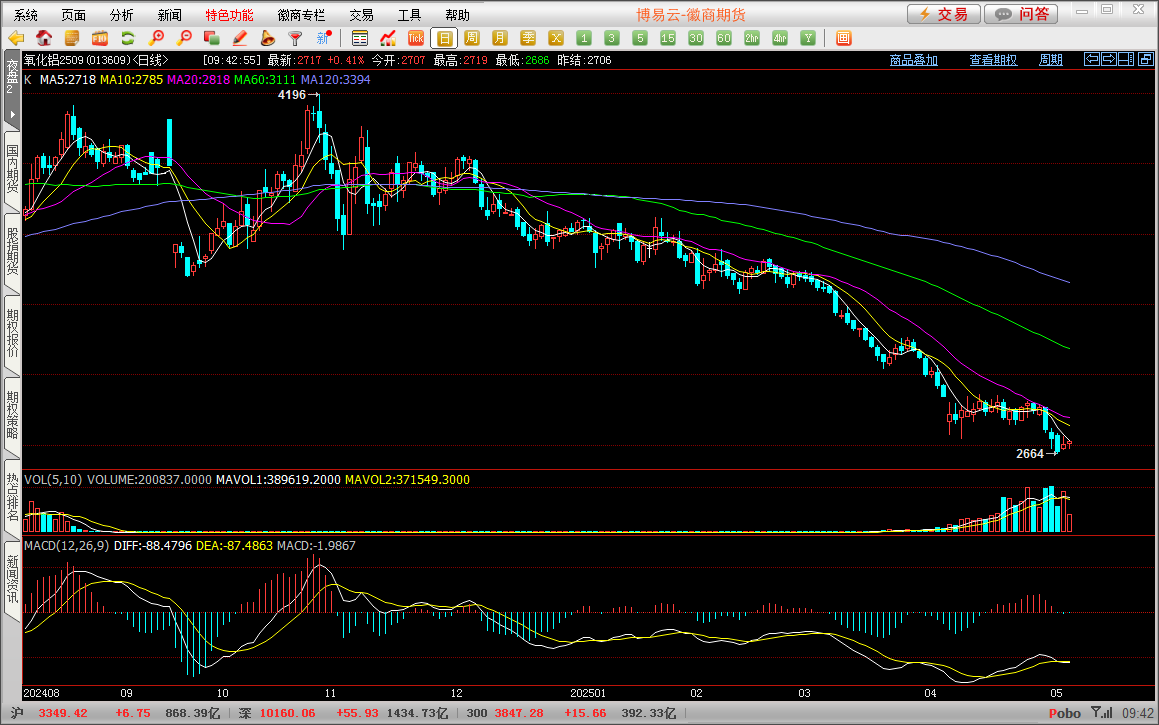Click the MACD(12,26,9) indicator label
The height and width of the screenshot is (725, 1159).
point(67,545)
